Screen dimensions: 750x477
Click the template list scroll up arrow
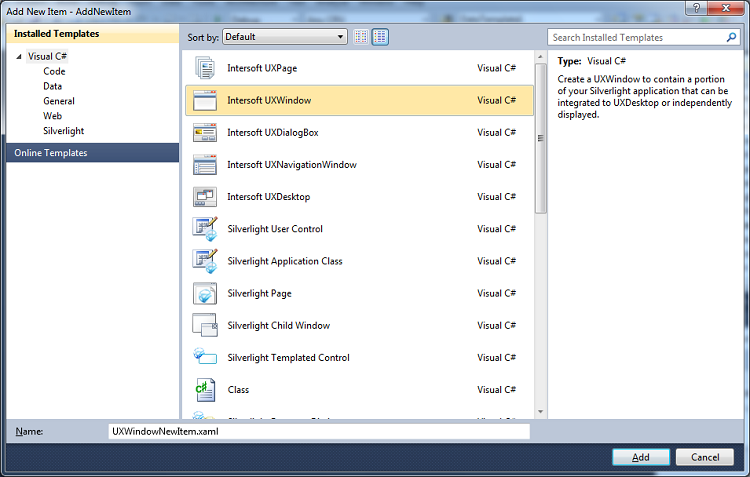click(540, 57)
